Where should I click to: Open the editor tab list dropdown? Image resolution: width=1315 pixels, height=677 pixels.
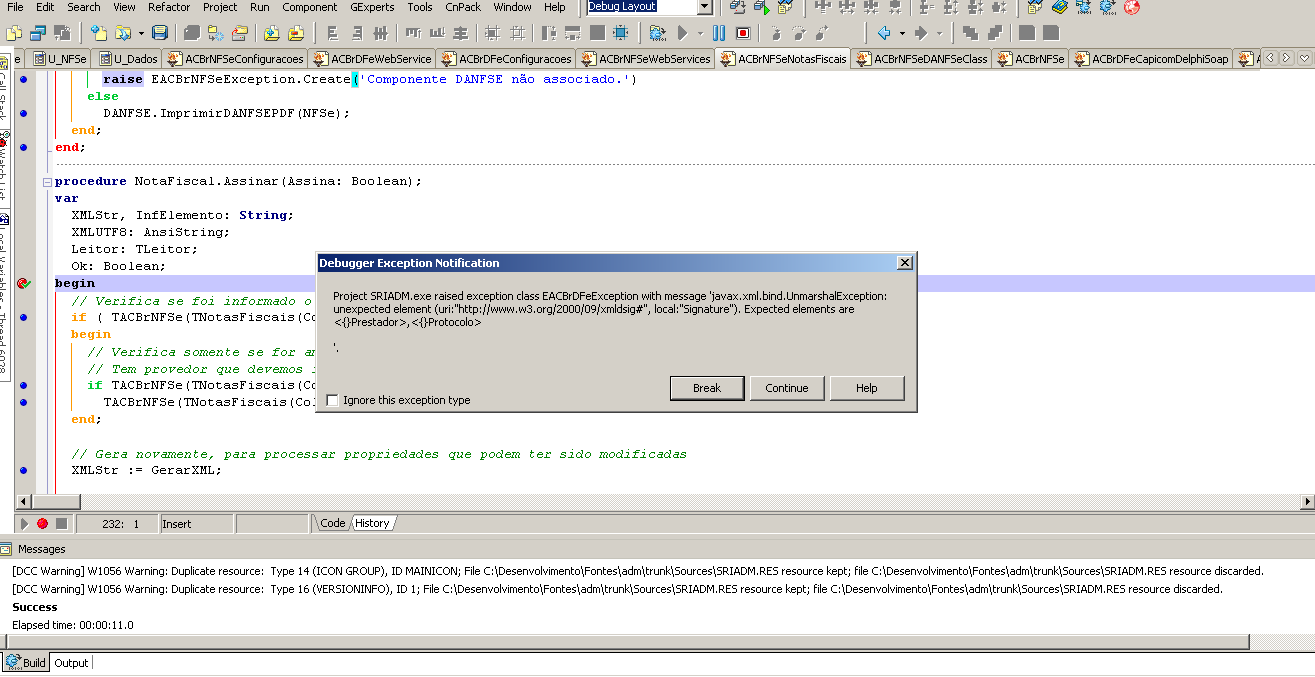pyautogui.click(x=1304, y=58)
